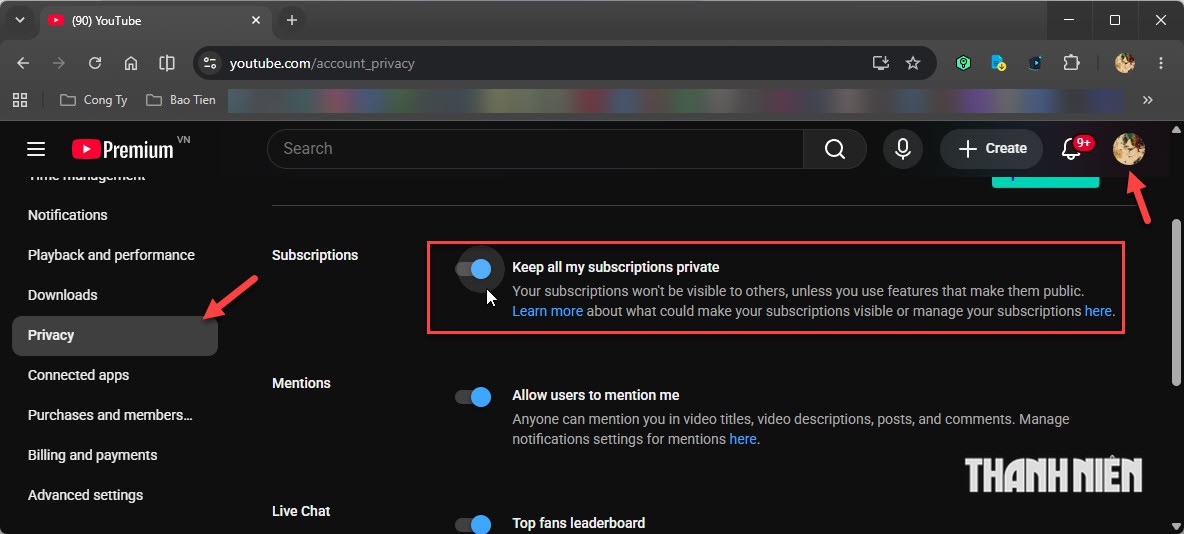Image resolution: width=1184 pixels, height=534 pixels.
Task: Click the magnifier search button
Action: point(835,149)
